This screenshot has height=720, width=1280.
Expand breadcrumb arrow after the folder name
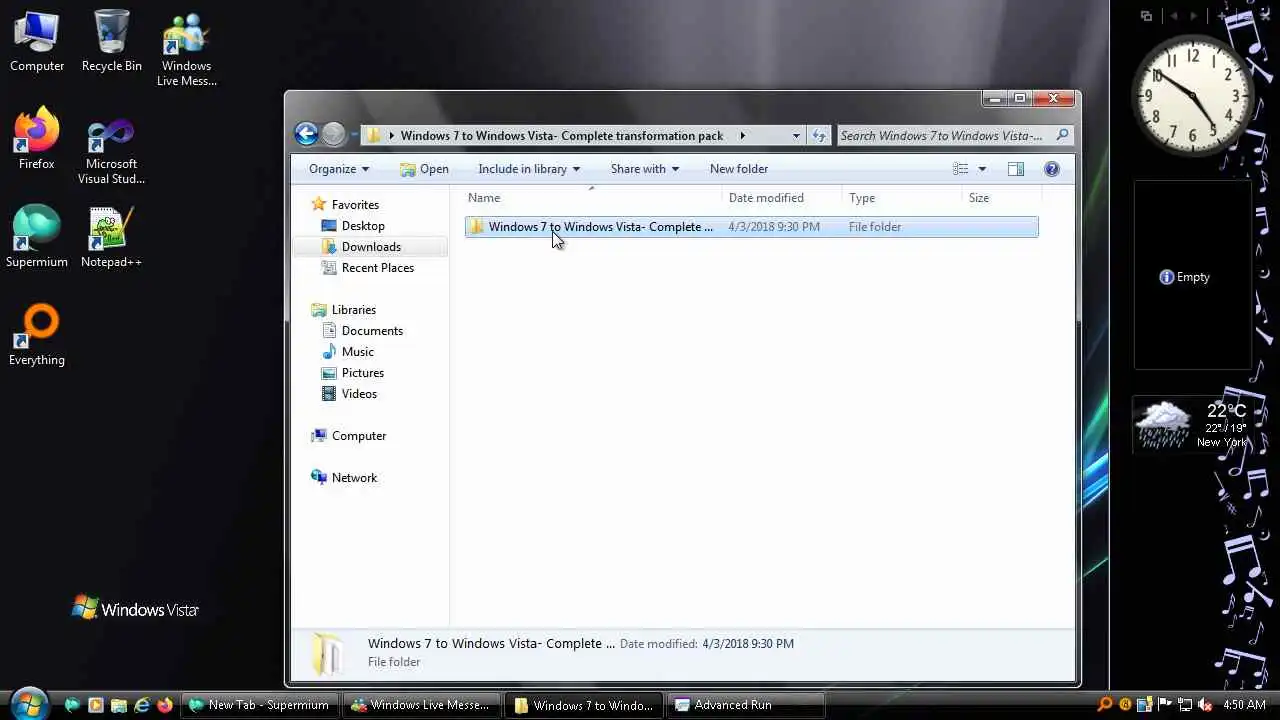742,135
